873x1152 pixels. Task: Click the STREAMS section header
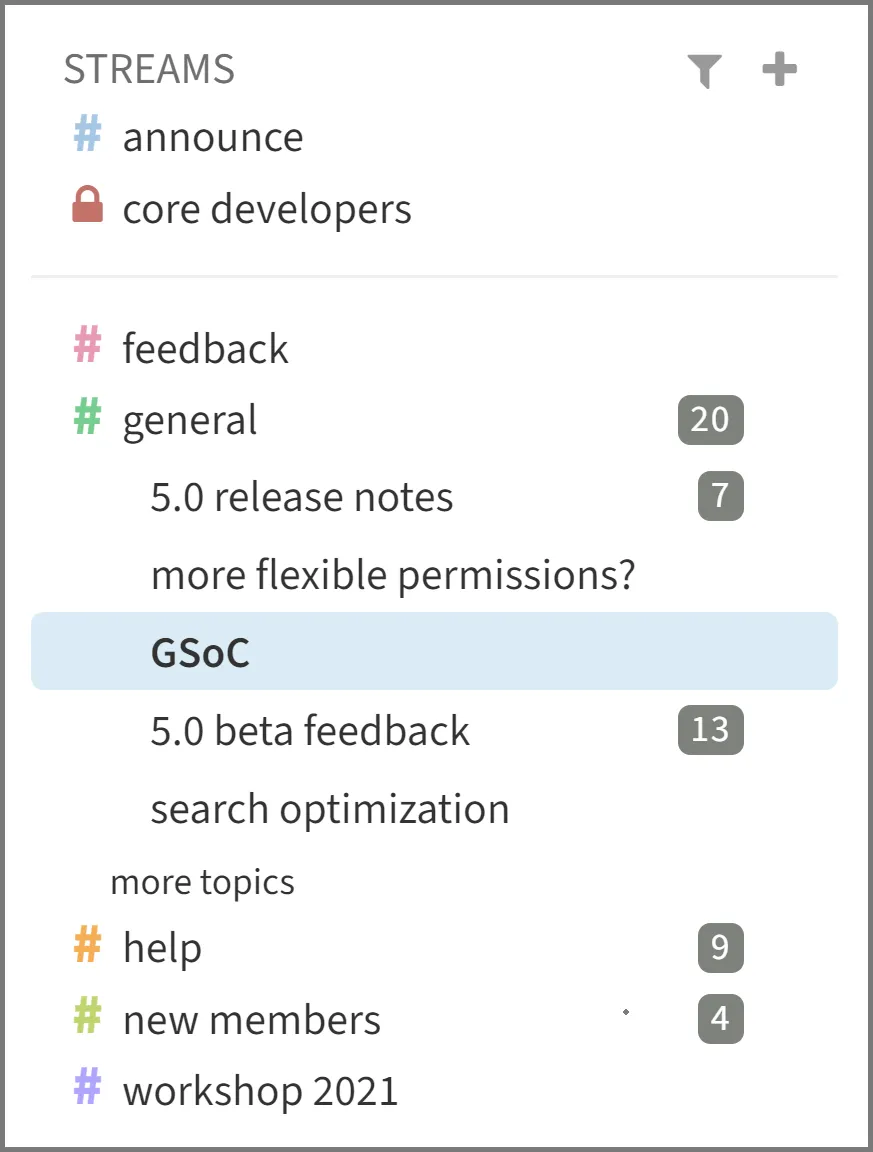[x=149, y=70]
